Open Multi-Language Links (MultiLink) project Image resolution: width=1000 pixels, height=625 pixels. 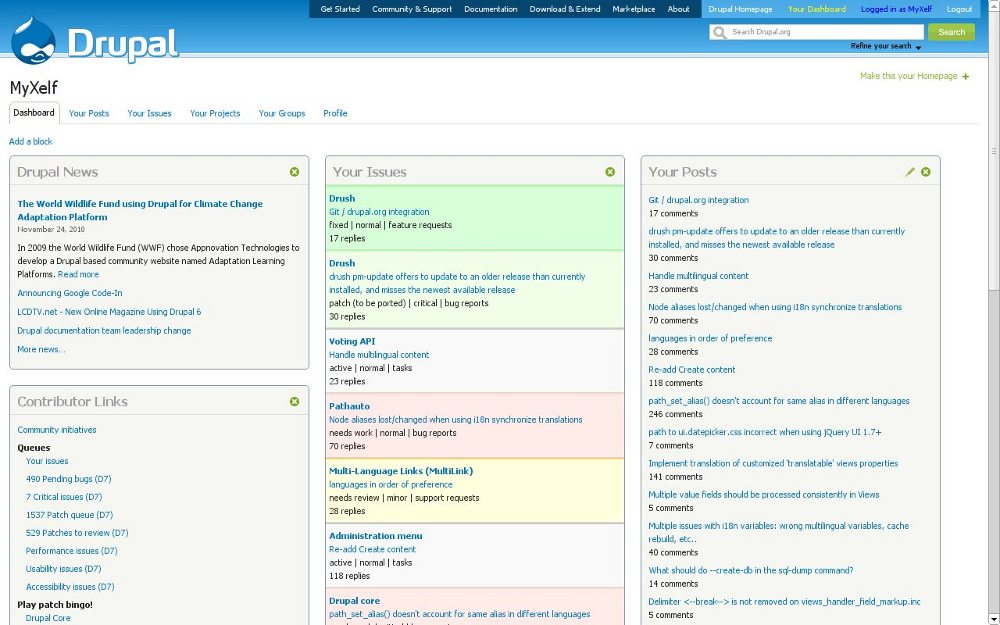pyautogui.click(x=401, y=471)
